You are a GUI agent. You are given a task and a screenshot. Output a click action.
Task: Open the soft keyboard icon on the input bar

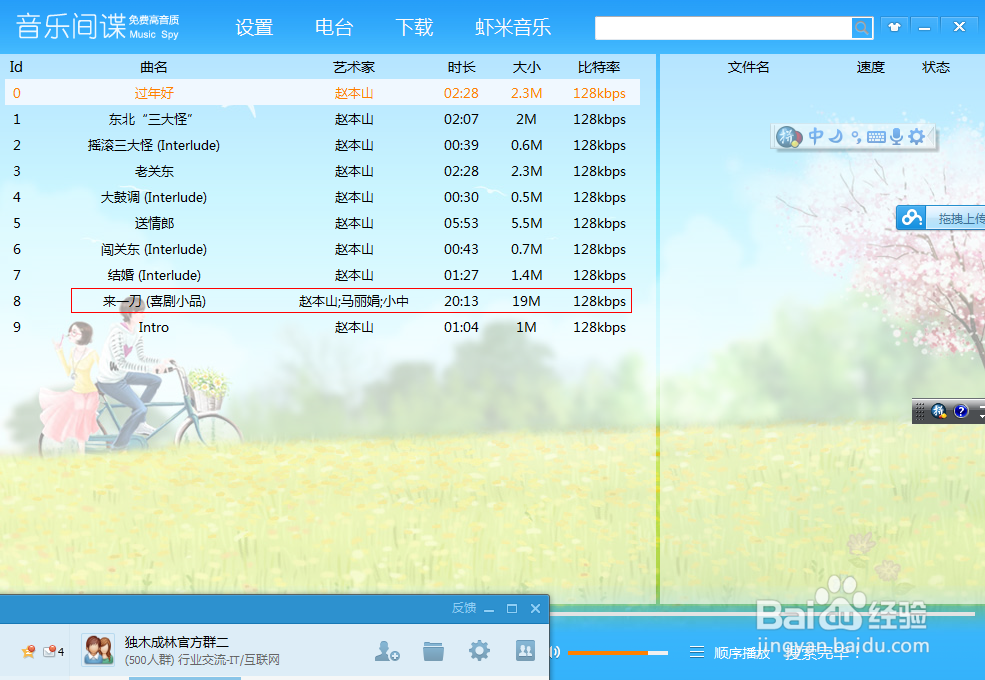click(876, 137)
